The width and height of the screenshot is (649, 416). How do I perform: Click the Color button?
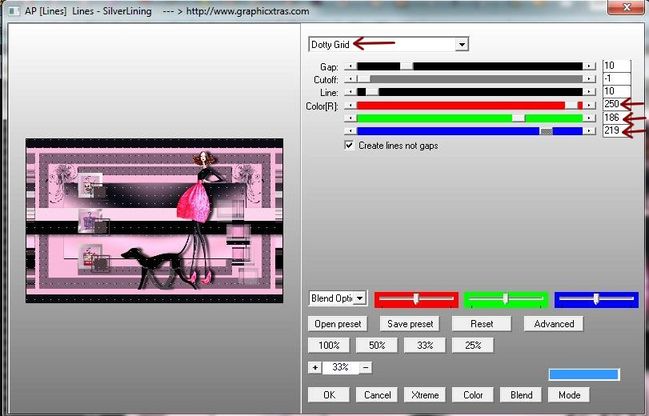tap(473, 395)
